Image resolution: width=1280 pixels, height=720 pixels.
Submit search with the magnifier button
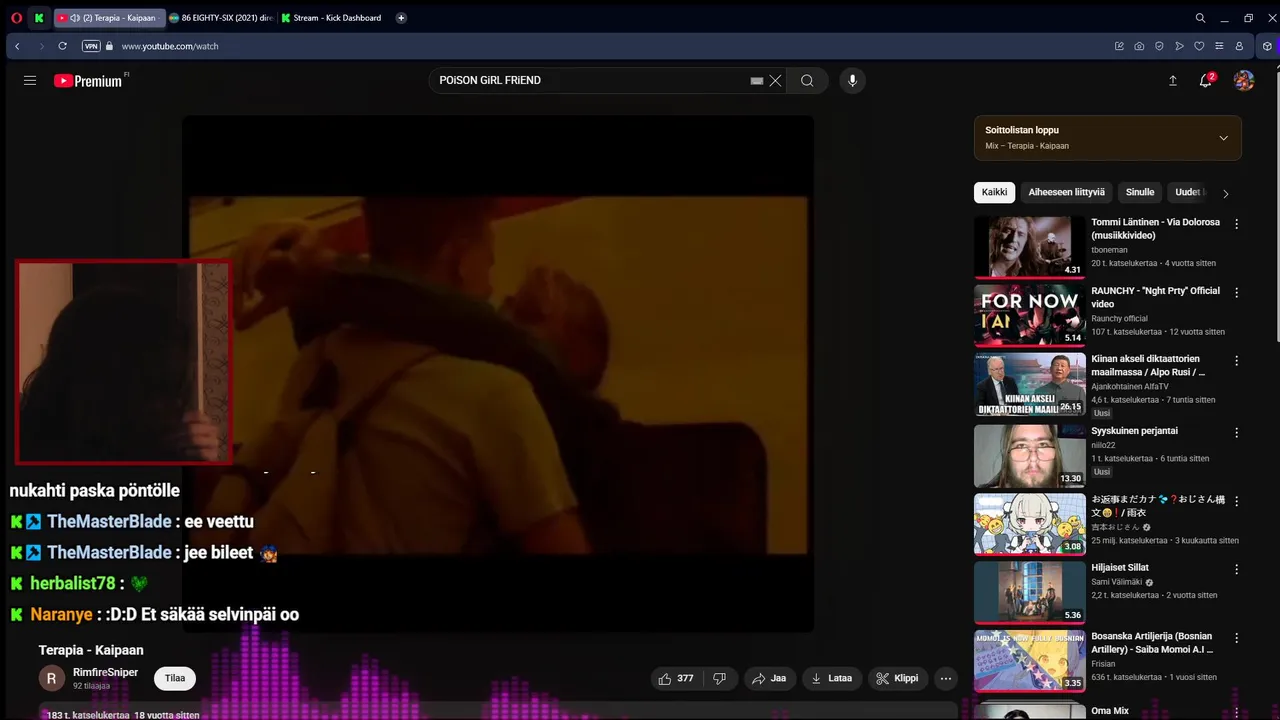[807, 81]
